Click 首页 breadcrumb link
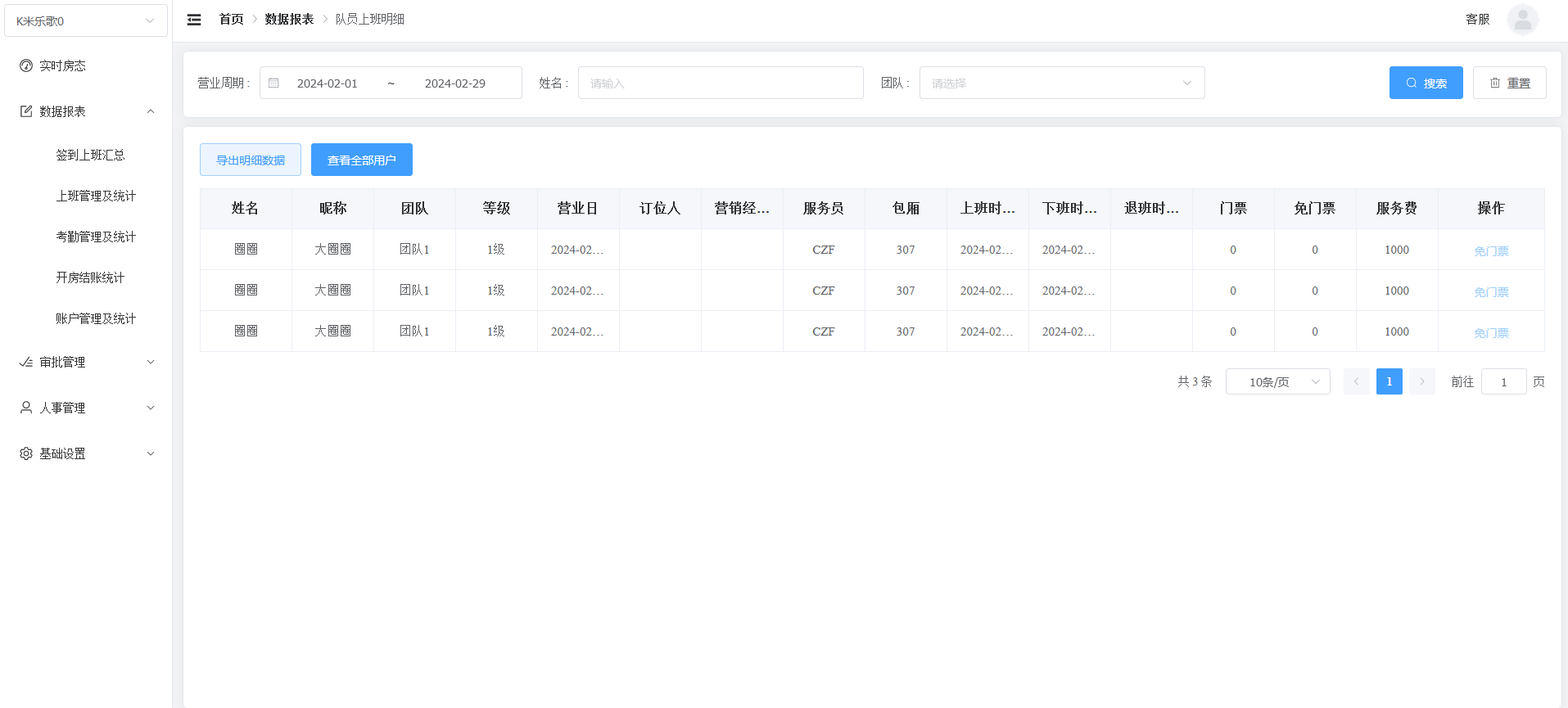The height and width of the screenshot is (708, 1568). pyautogui.click(x=231, y=19)
